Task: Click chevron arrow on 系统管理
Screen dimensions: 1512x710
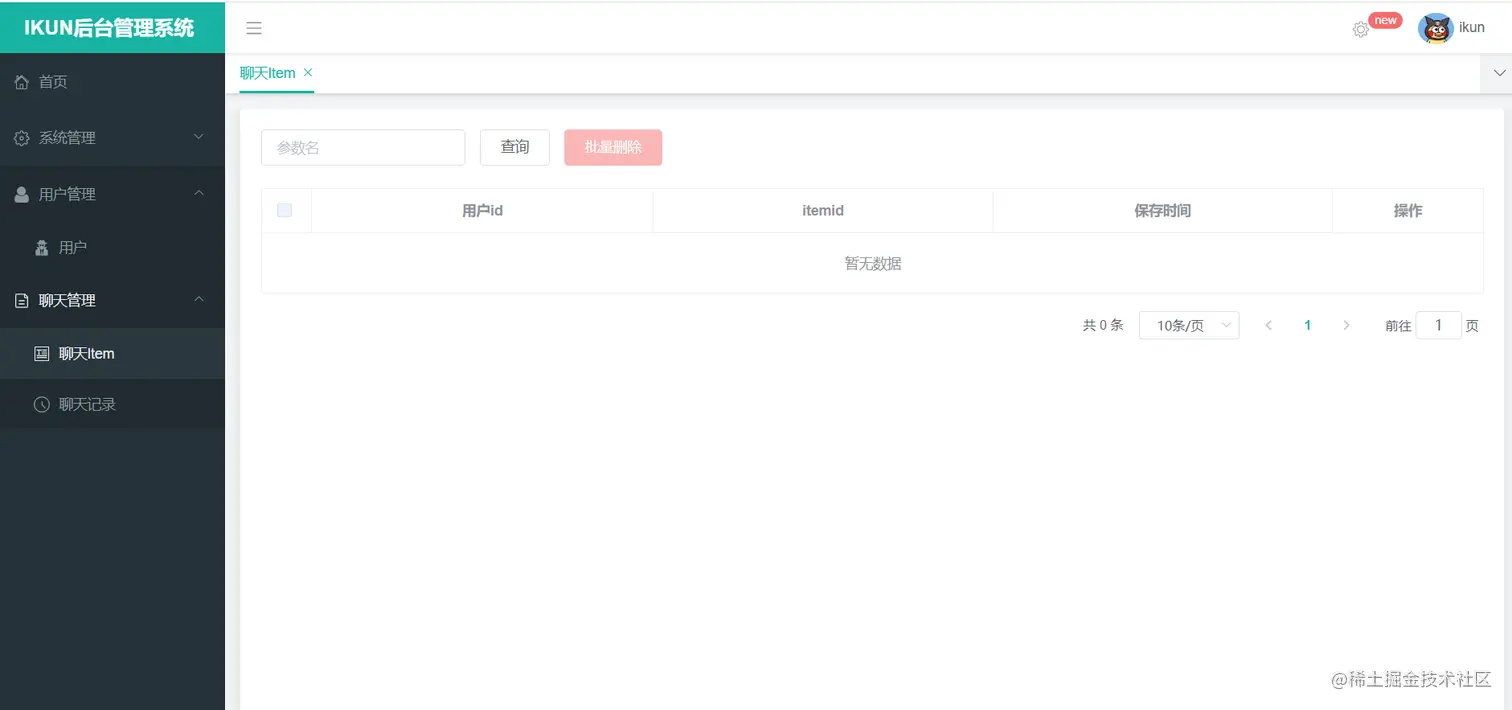Action: [x=198, y=137]
